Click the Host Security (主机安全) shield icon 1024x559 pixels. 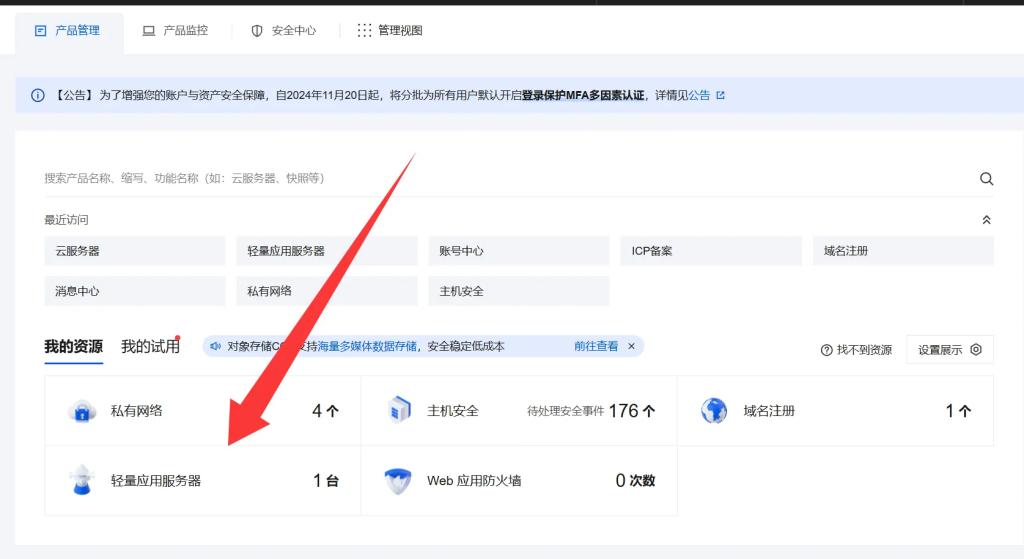coord(399,411)
